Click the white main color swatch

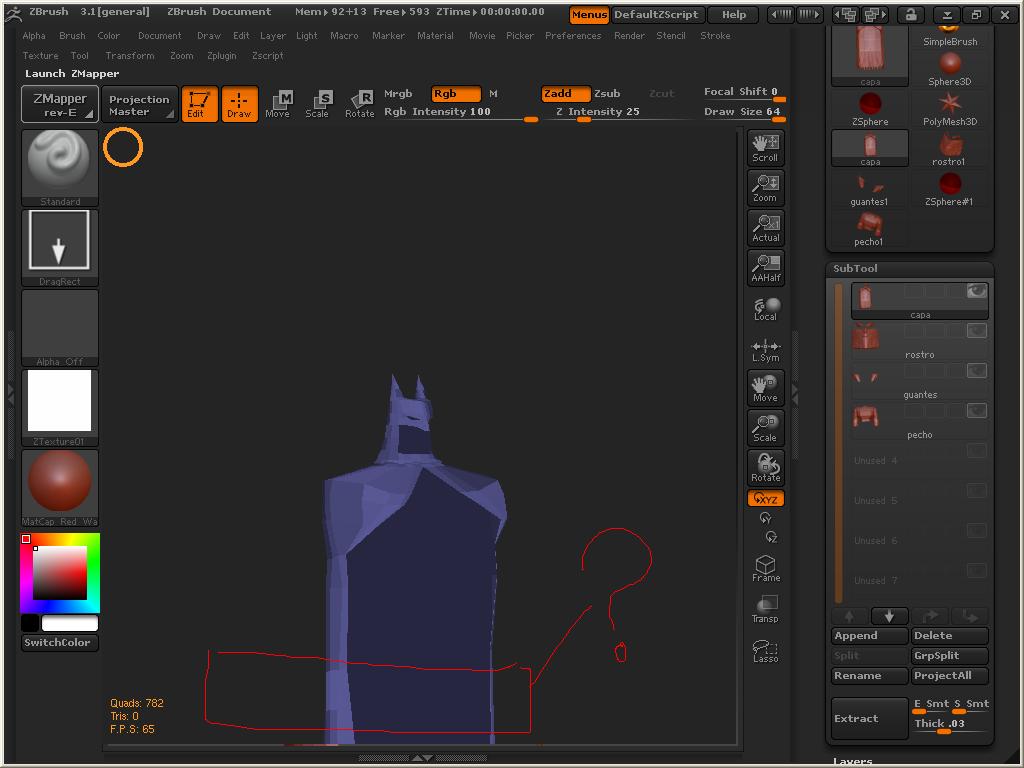pyautogui.click(x=70, y=623)
